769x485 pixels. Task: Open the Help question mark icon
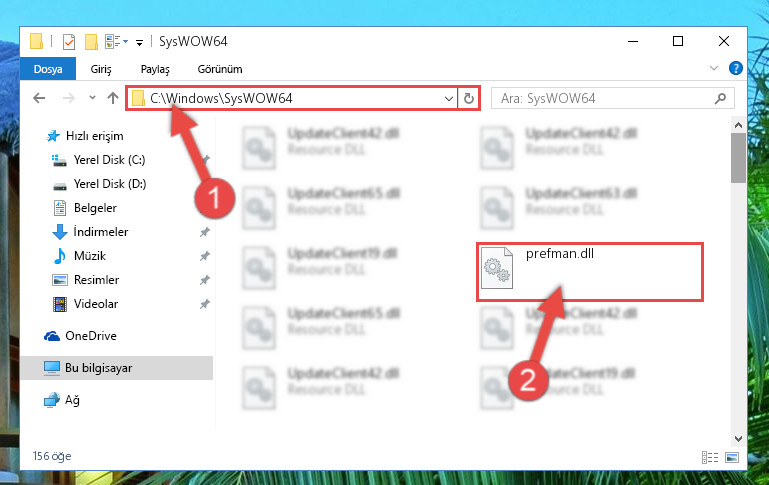(735, 68)
